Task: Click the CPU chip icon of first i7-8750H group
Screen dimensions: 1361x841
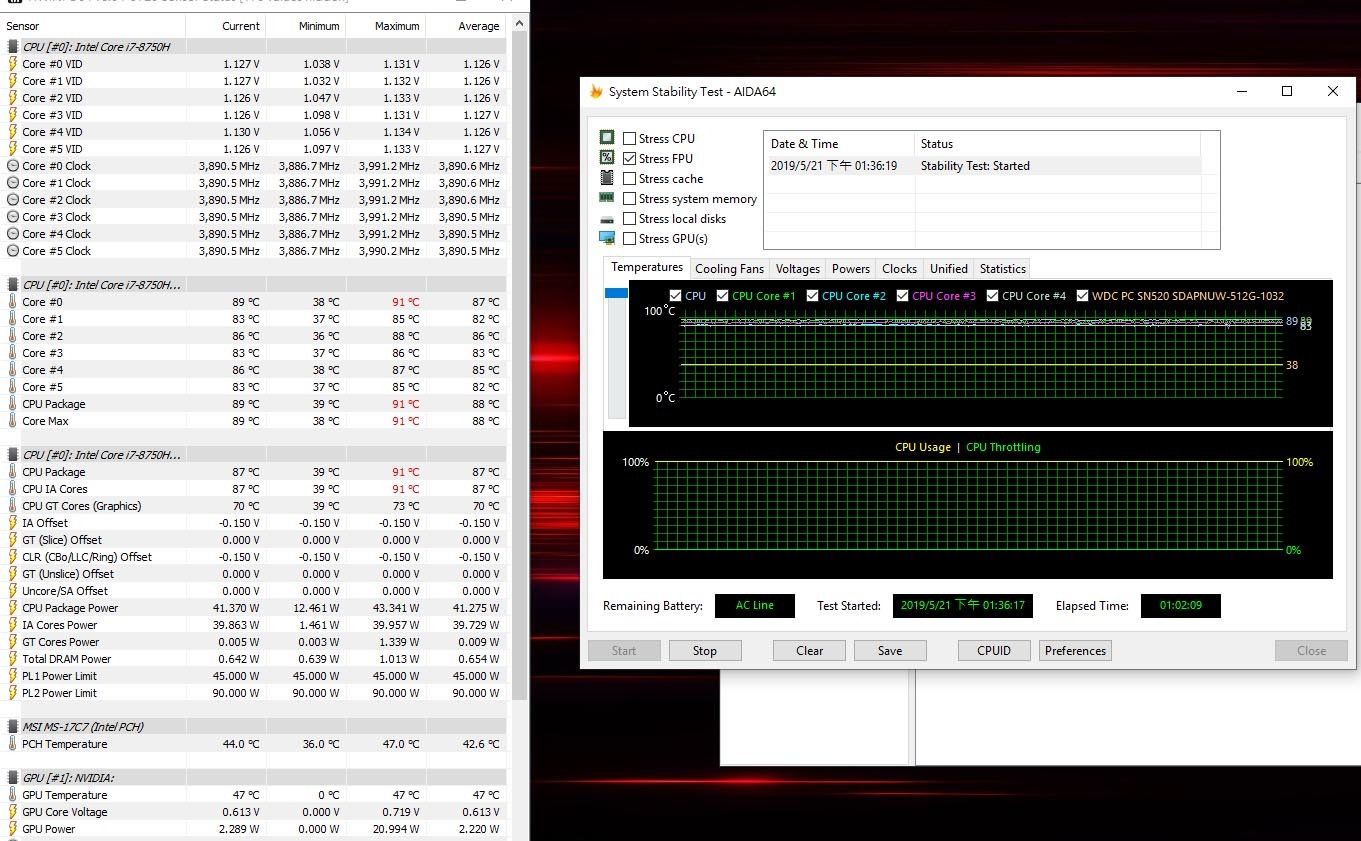Action: point(13,47)
